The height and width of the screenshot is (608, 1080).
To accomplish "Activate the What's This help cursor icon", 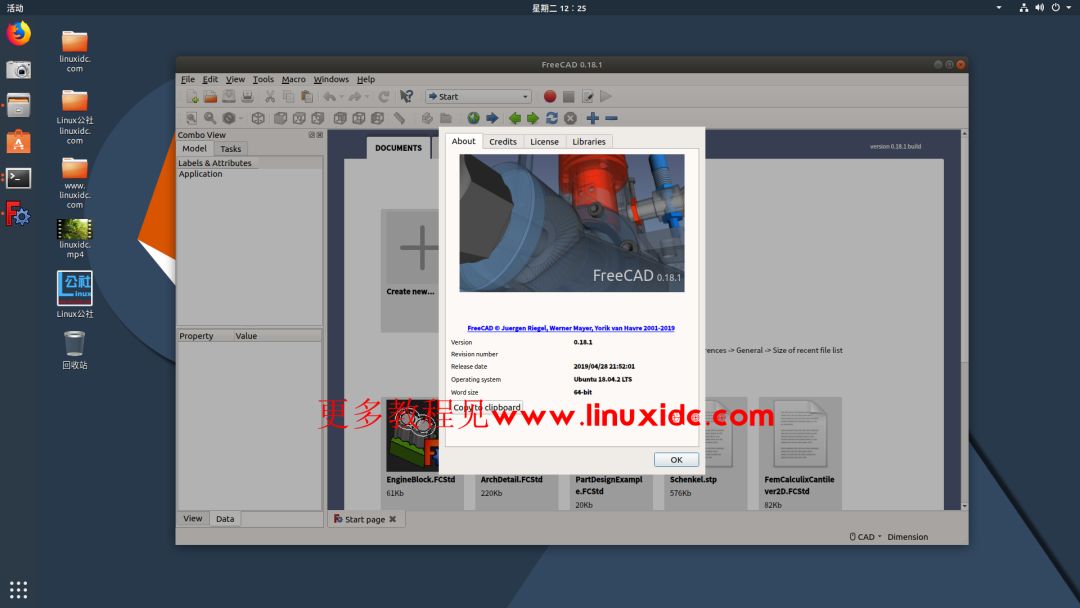I will [x=406, y=96].
